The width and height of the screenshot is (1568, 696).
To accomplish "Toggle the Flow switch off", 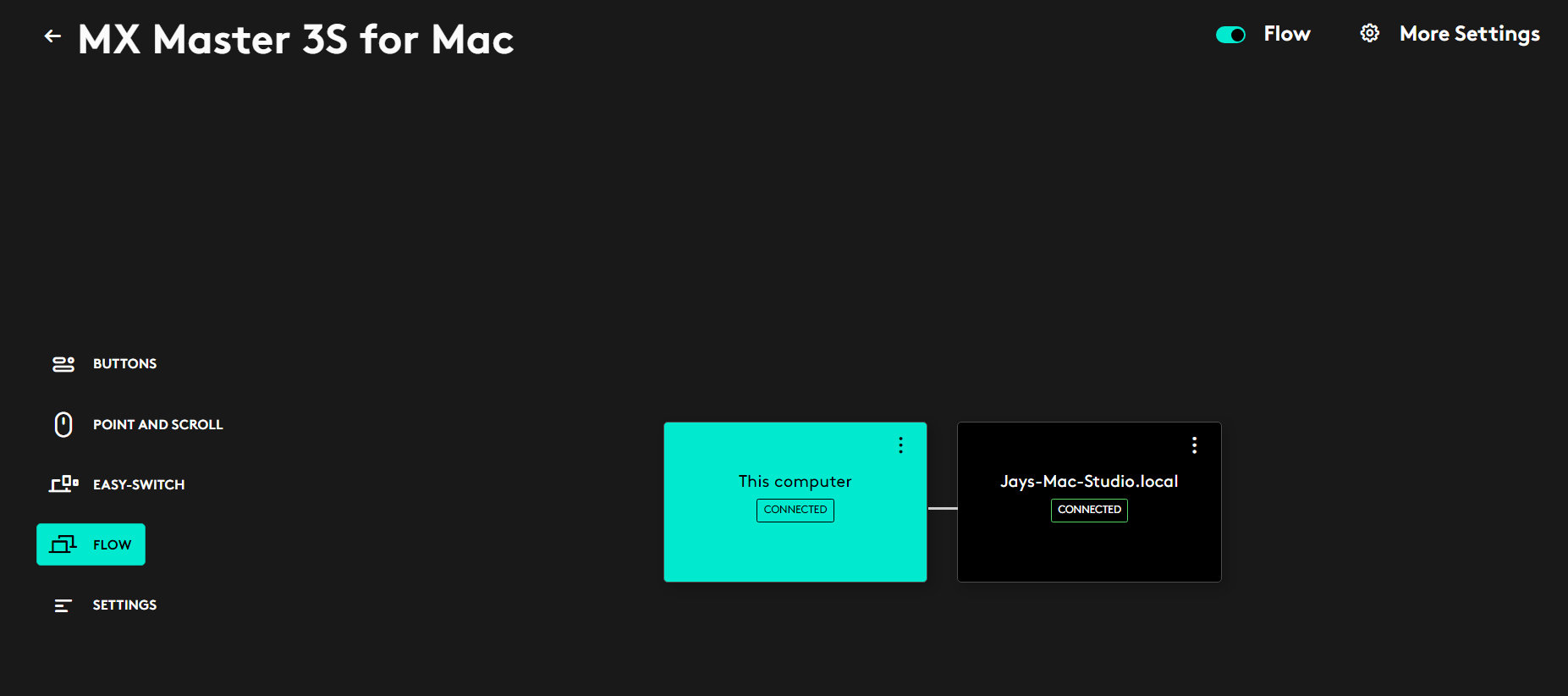I will point(1230,35).
